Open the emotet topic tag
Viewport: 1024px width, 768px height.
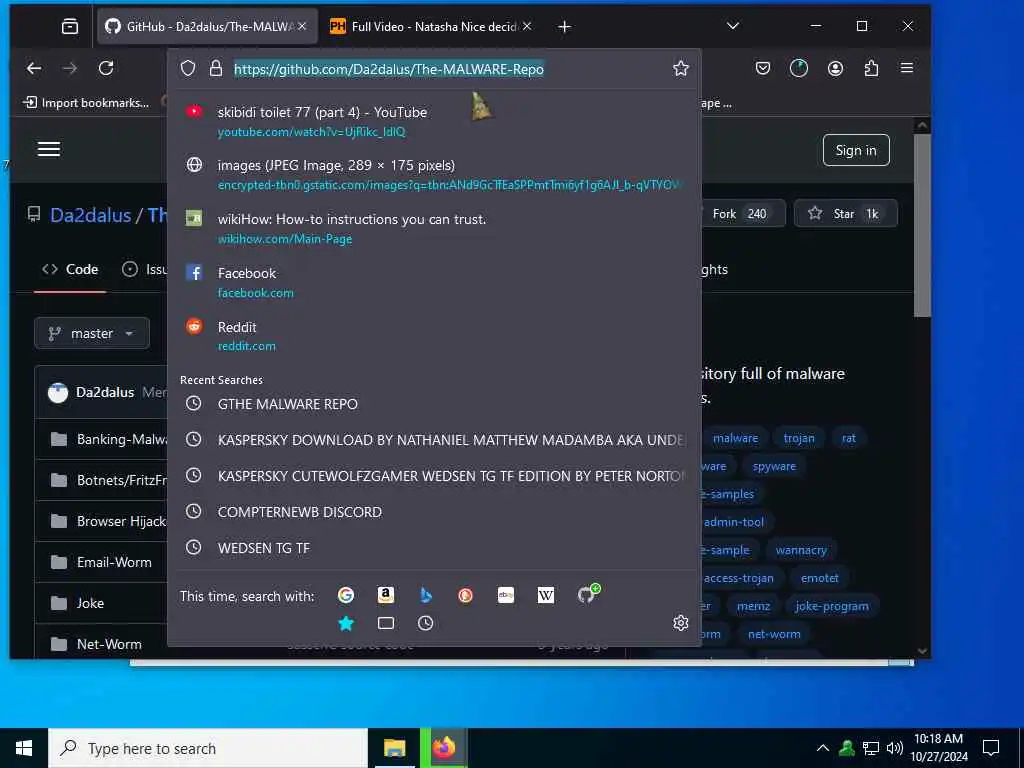[x=819, y=578]
